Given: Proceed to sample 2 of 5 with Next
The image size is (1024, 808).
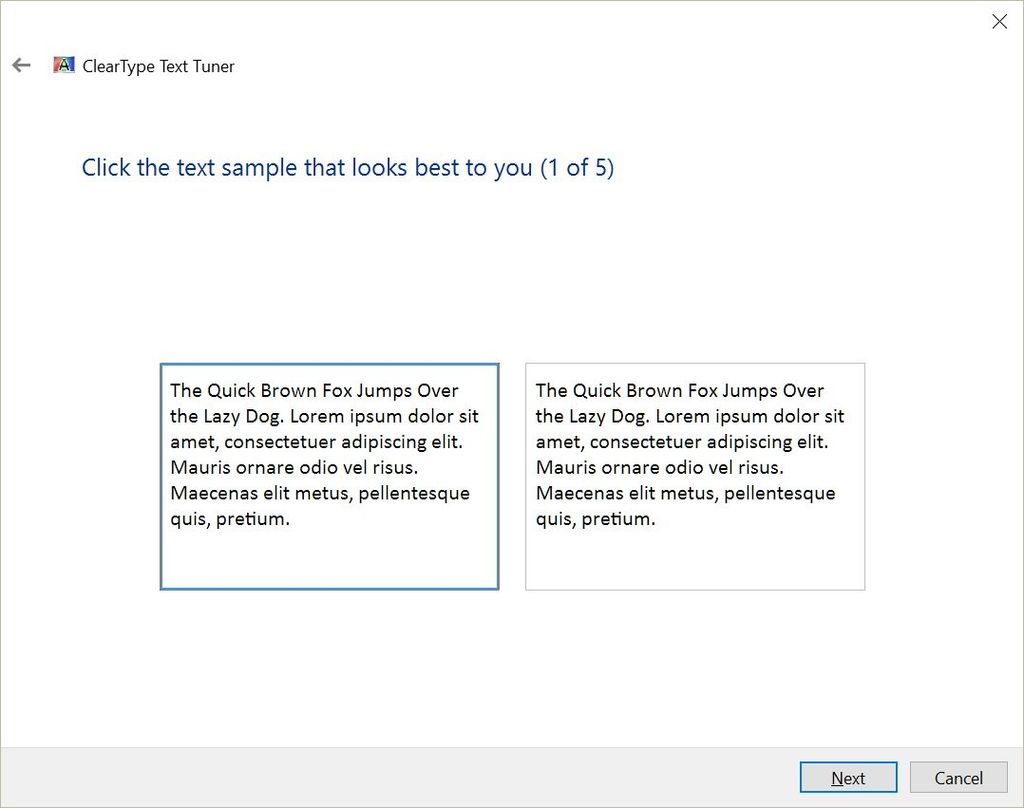Looking at the screenshot, I should point(848,777).
